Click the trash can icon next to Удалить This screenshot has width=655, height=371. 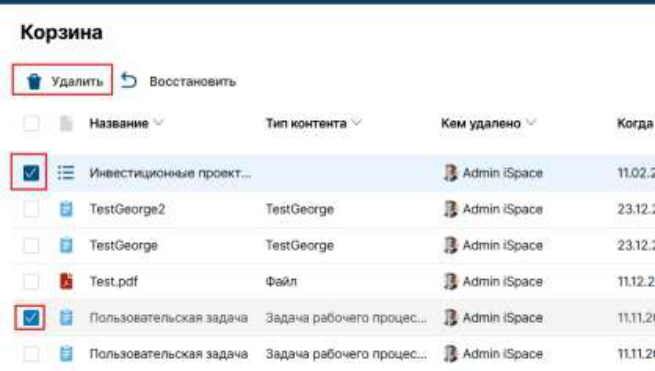coord(34,81)
